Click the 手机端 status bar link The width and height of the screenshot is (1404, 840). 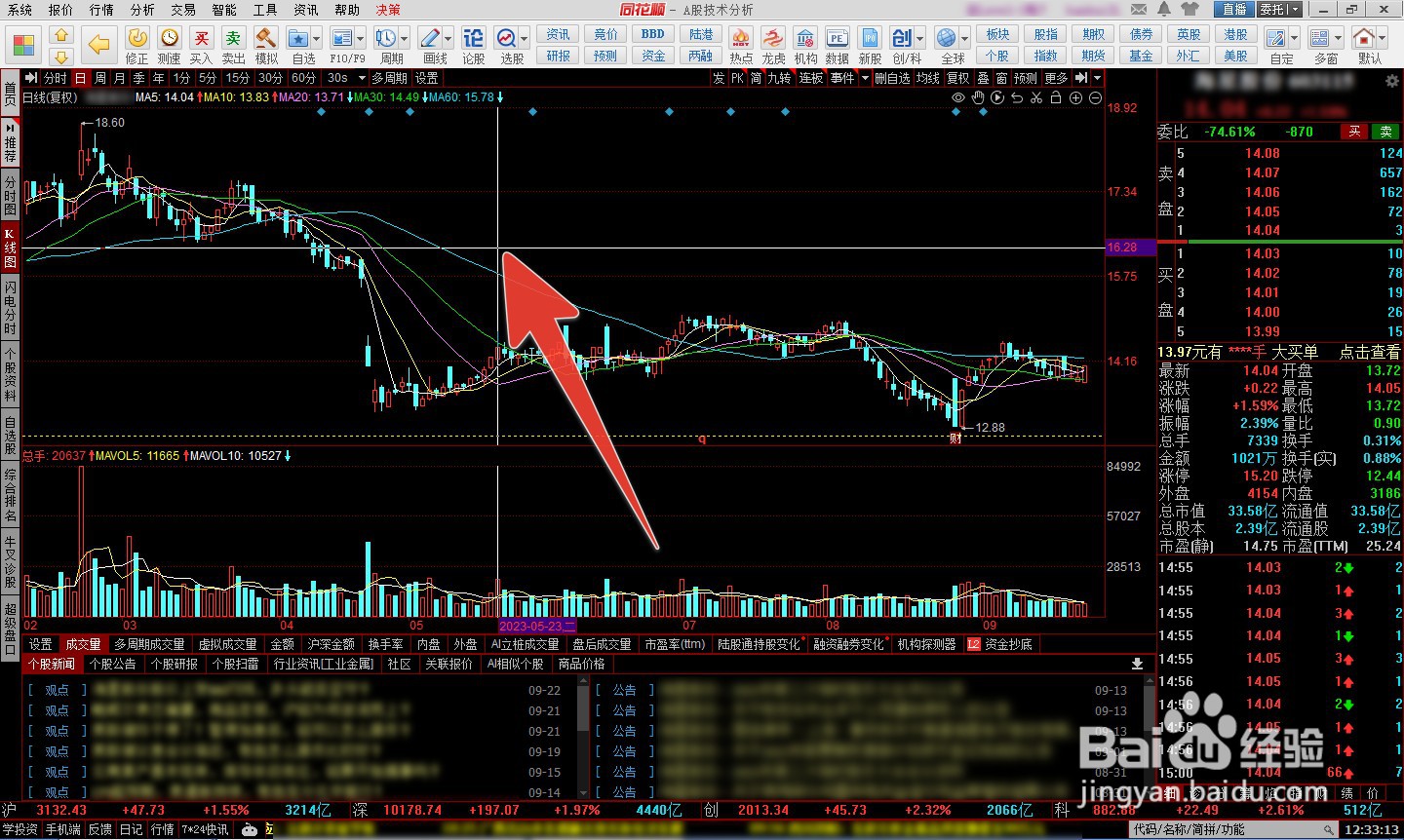pyautogui.click(x=63, y=829)
